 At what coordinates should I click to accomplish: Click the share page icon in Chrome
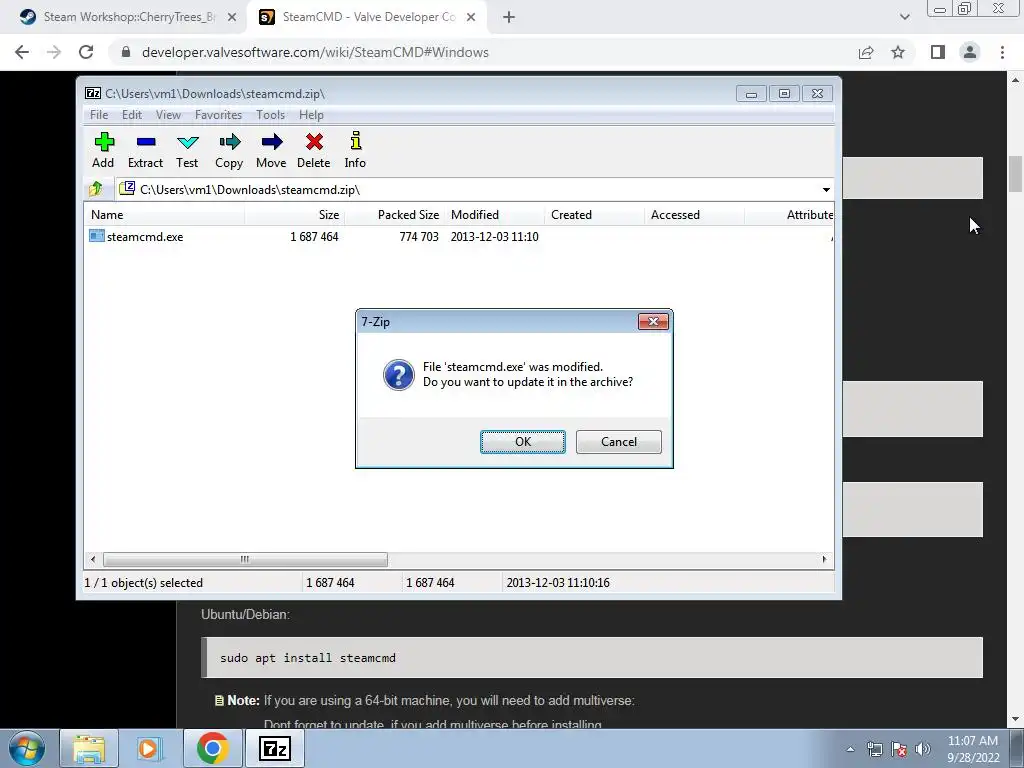pos(866,52)
